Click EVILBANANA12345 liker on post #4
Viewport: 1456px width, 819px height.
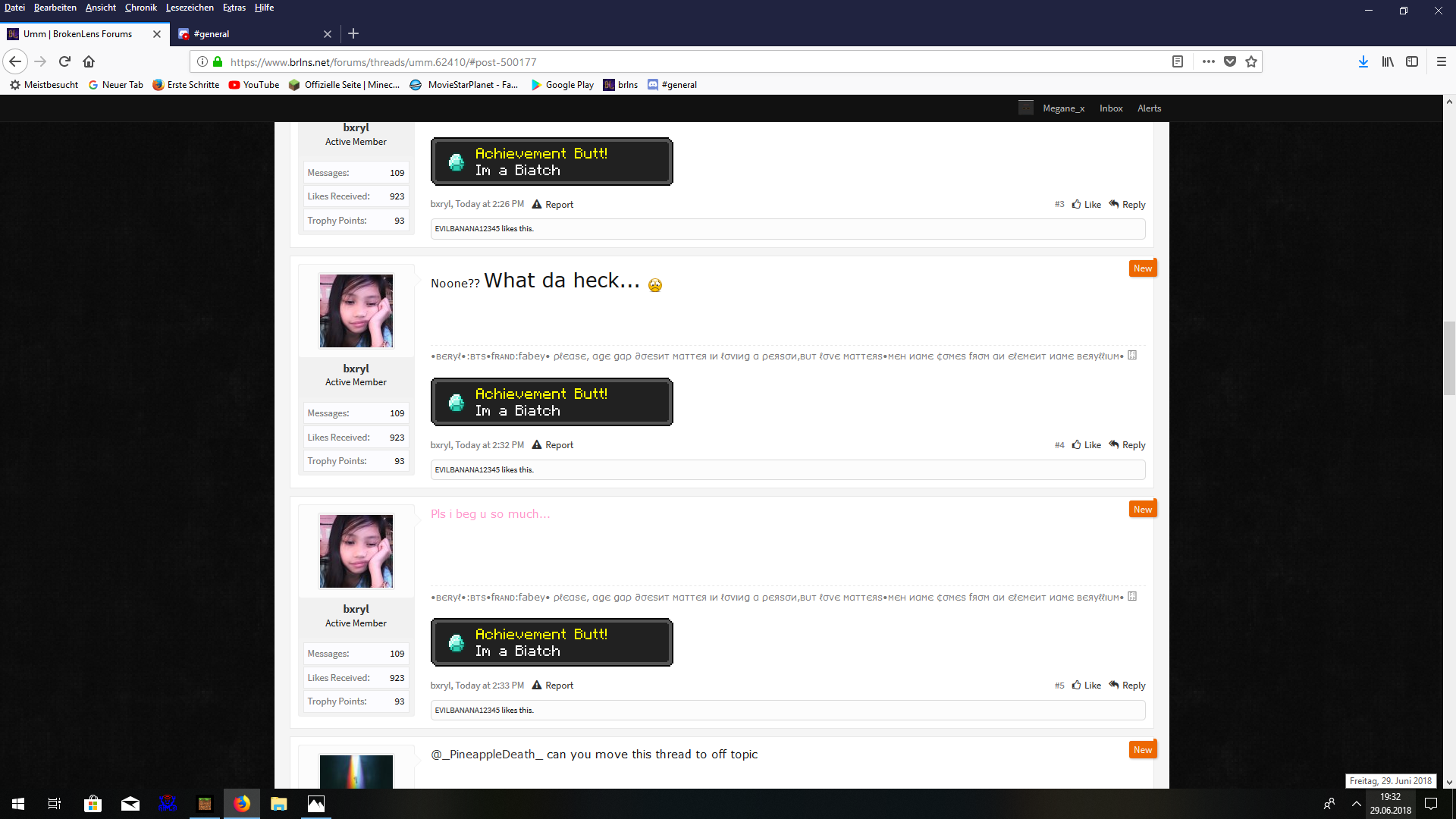click(x=467, y=470)
